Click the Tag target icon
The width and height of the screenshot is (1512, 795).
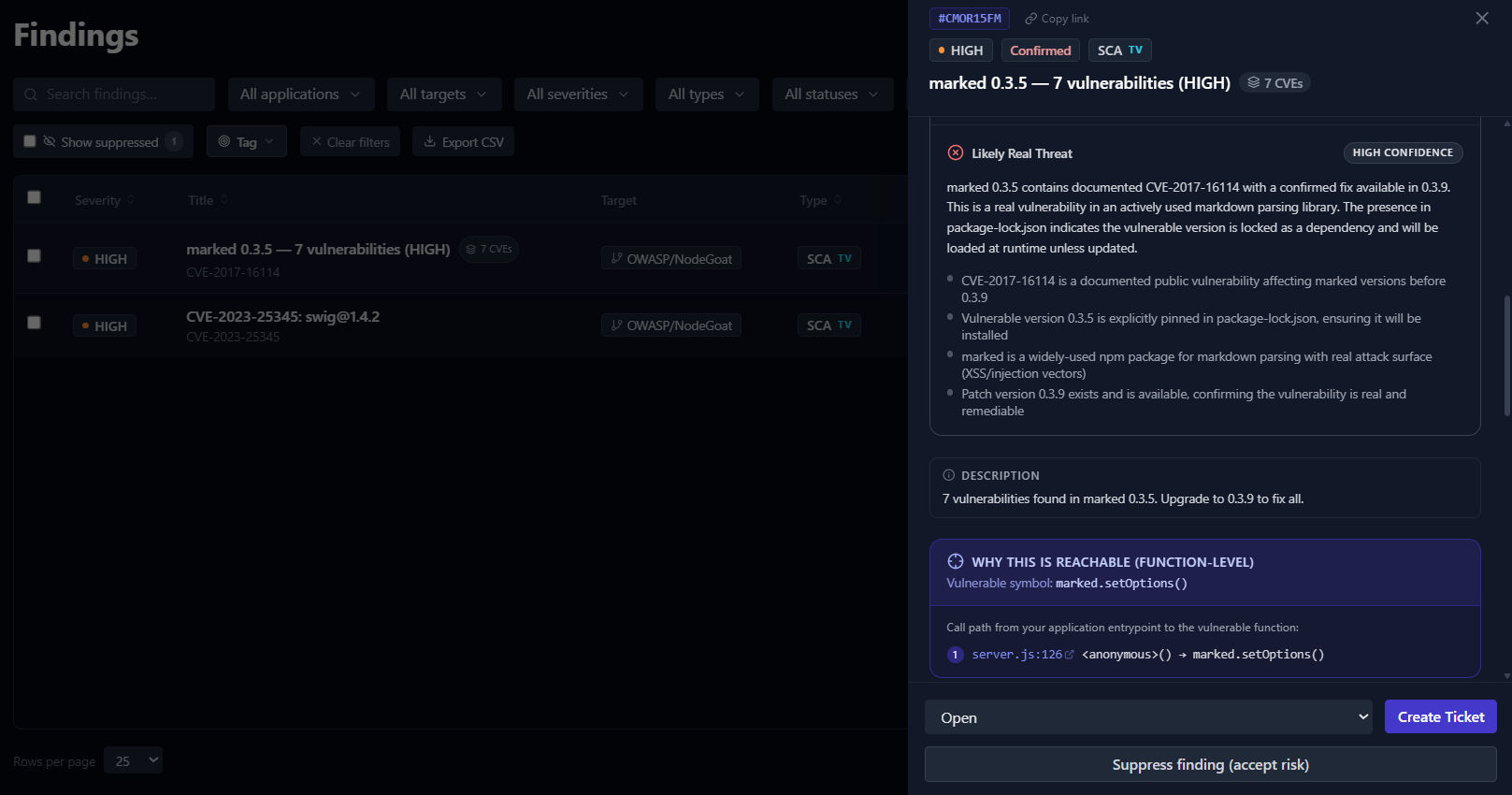click(224, 141)
